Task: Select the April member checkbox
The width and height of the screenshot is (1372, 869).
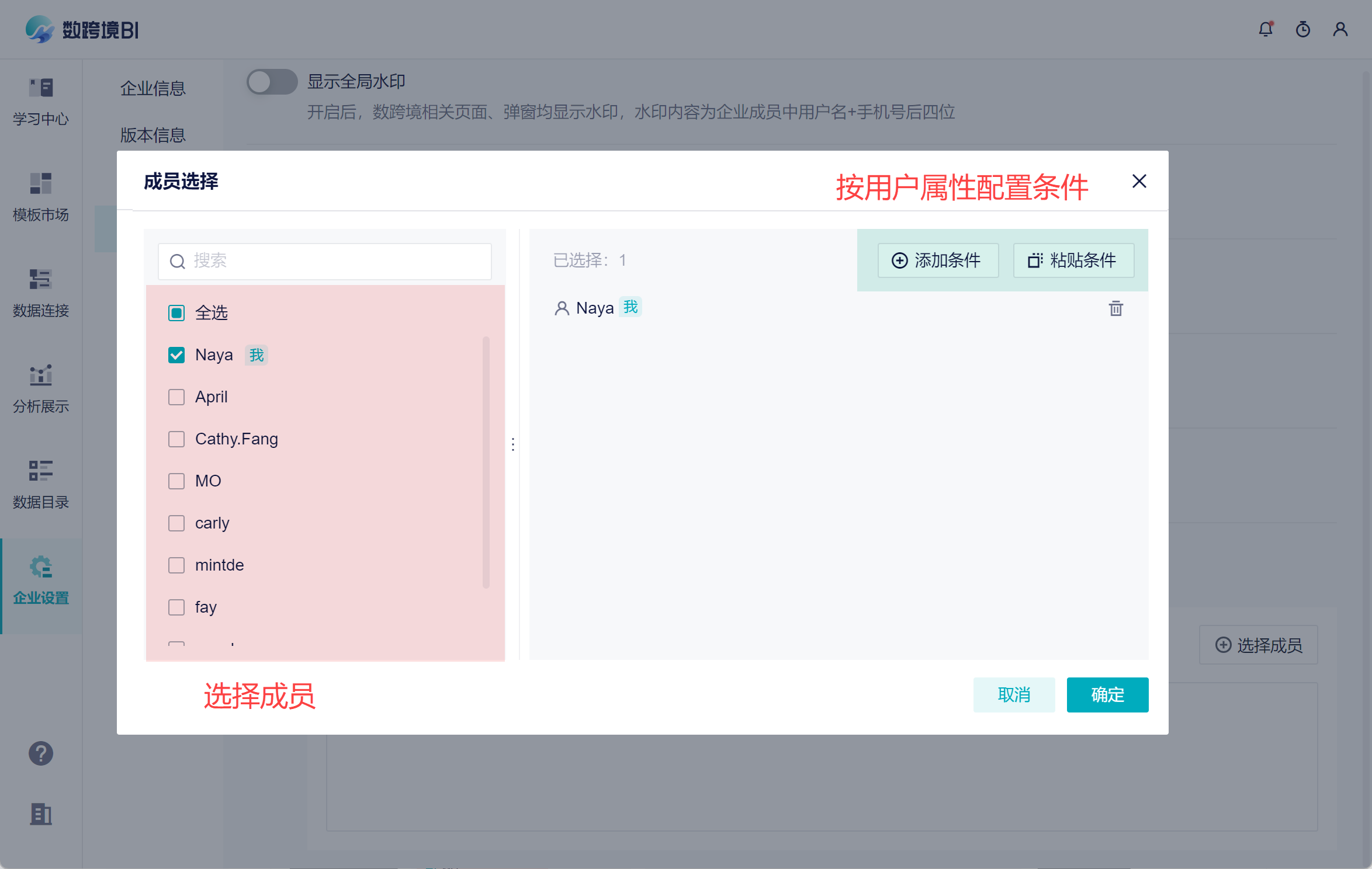Action: [x=176, y=397]
